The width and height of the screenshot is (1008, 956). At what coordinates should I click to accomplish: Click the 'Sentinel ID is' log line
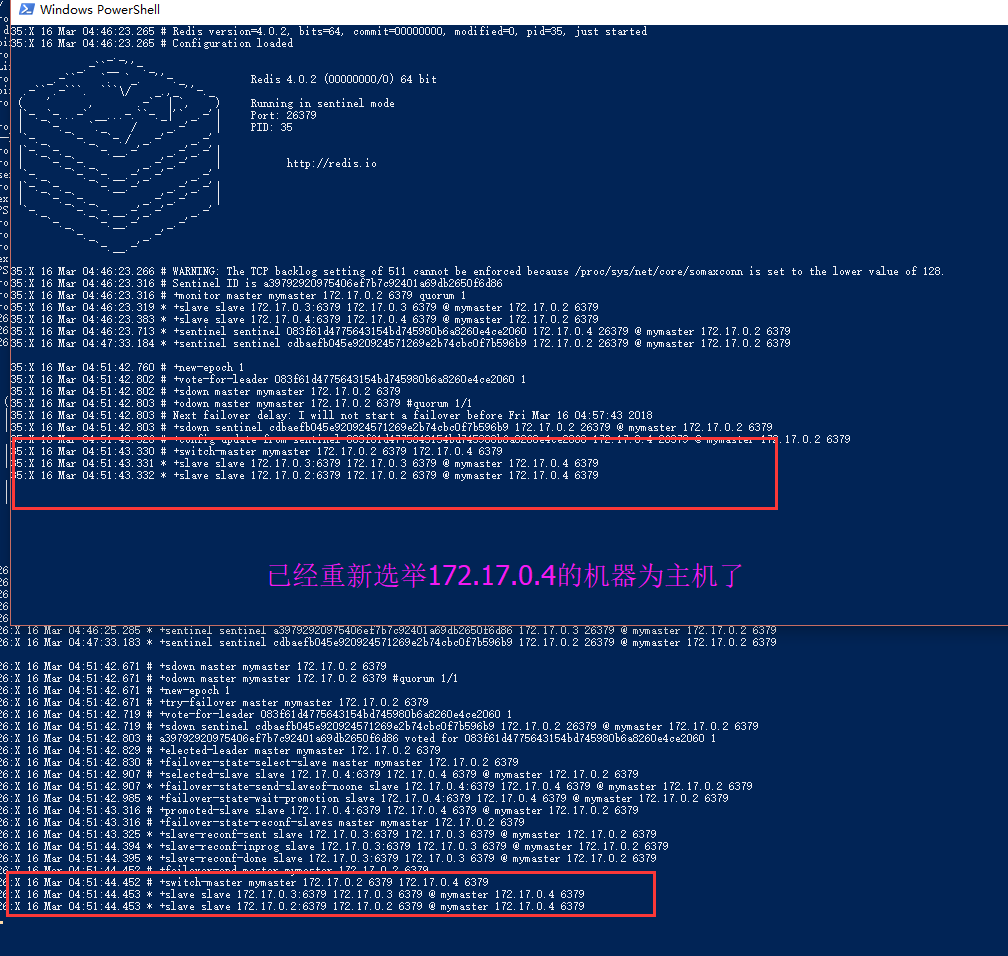pos(256,284)
